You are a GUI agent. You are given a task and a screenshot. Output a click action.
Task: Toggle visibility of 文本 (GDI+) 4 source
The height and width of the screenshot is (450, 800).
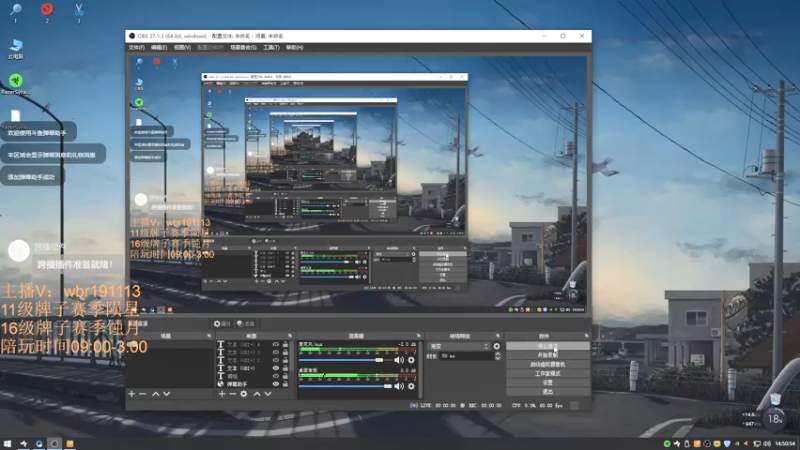coord(276,344)
